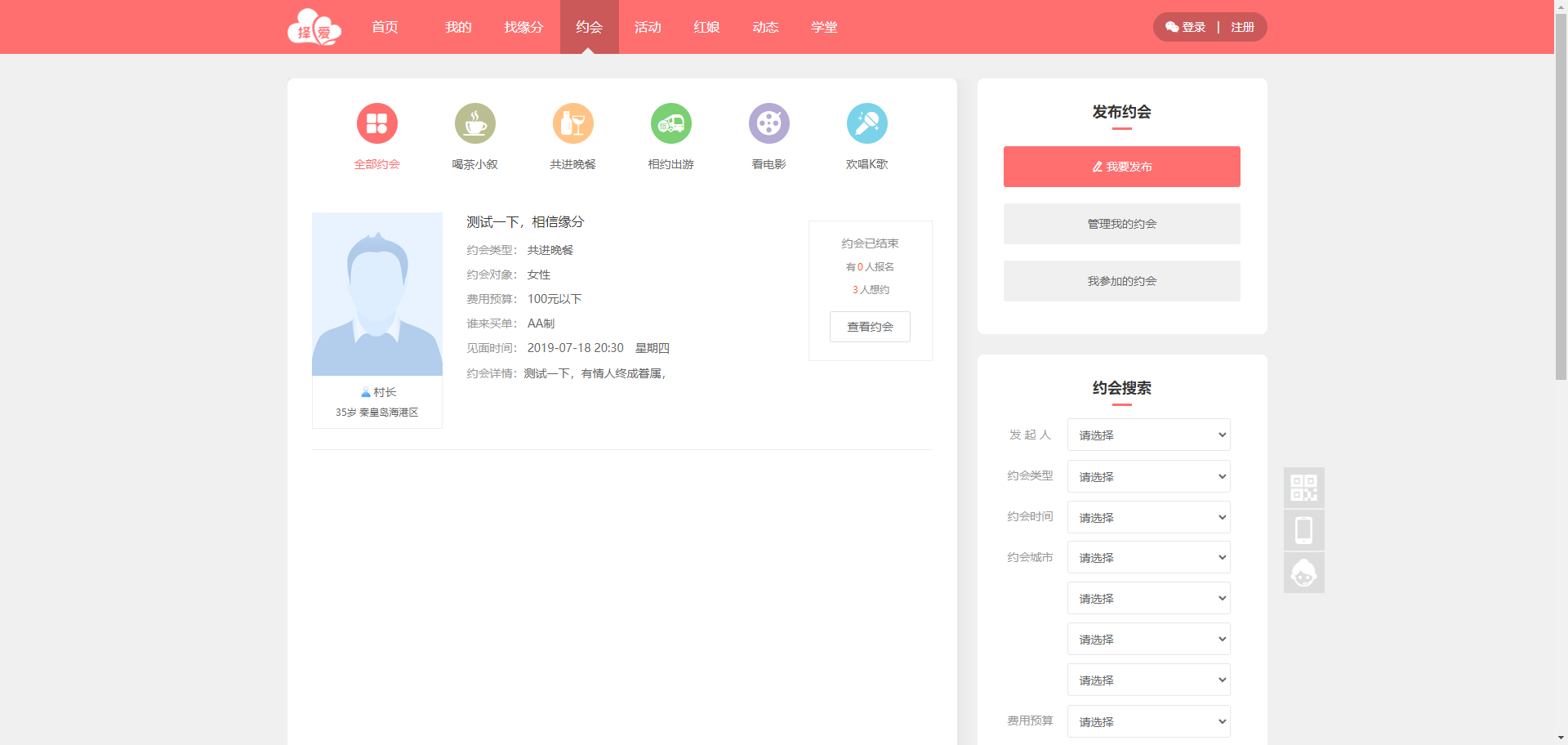
Task: Open the 费用预算 dropdown
Action: 1148,721
